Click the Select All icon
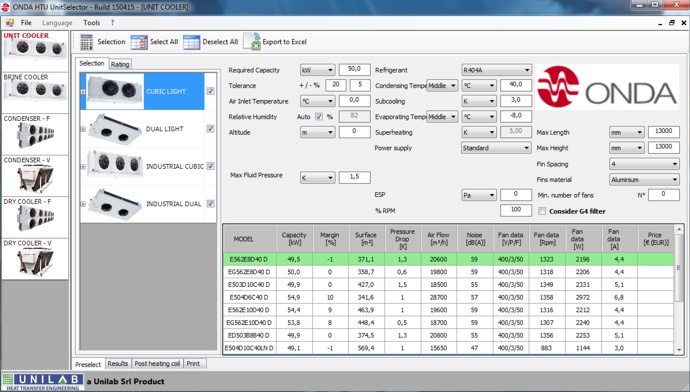 click(139, 42)
